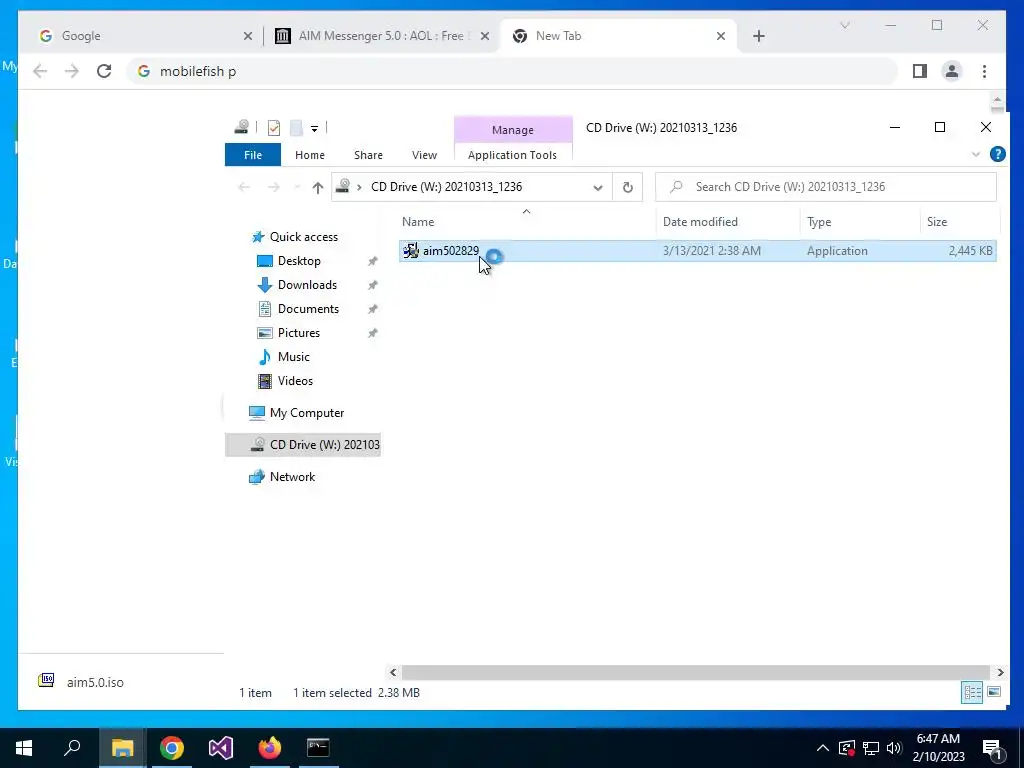The width and height of the screenshot is (1024, 768).
Task: Click the Manage contextual tab
Action: click(513, 130)
